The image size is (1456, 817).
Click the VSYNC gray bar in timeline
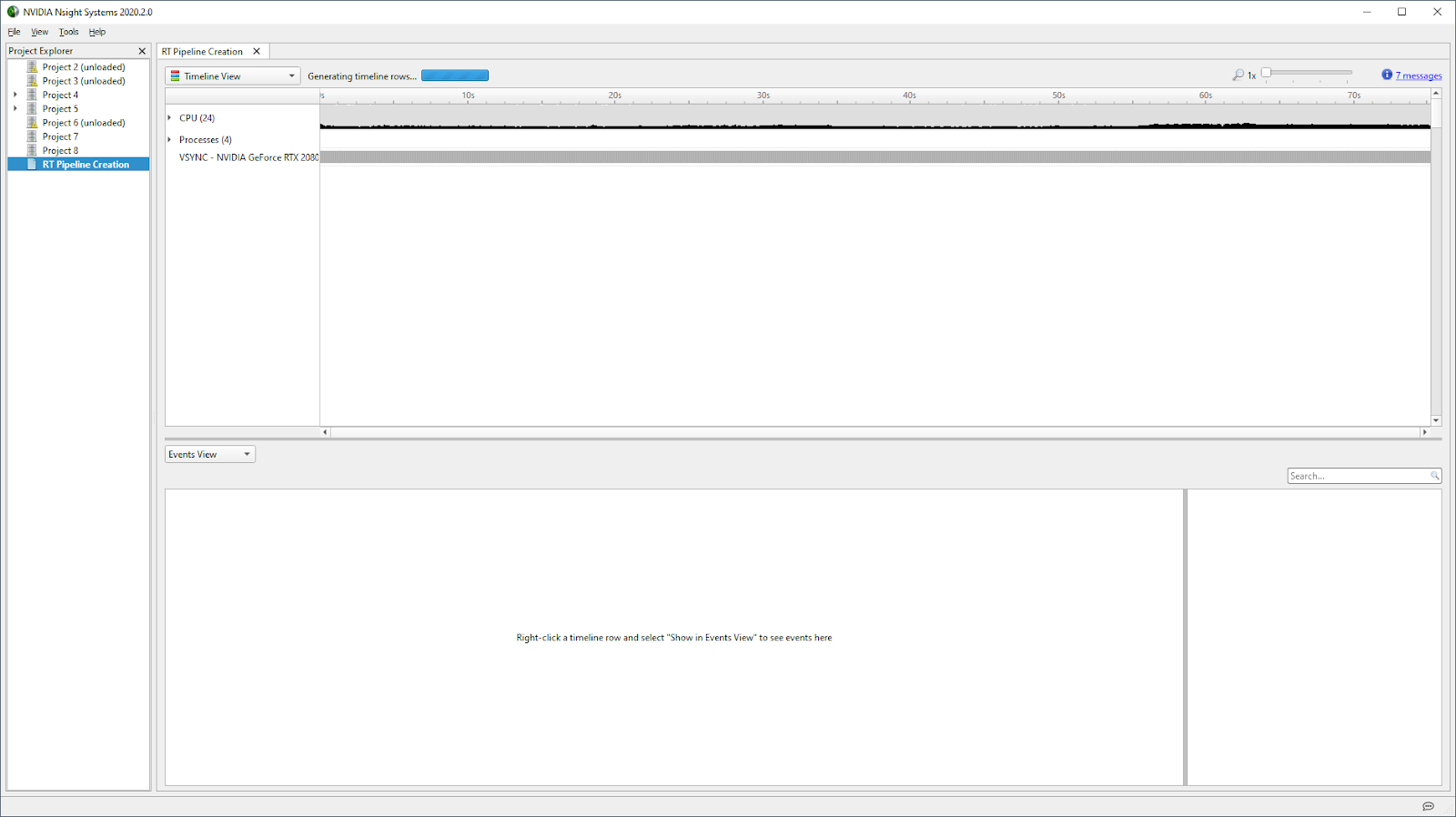tap(875, 157)
